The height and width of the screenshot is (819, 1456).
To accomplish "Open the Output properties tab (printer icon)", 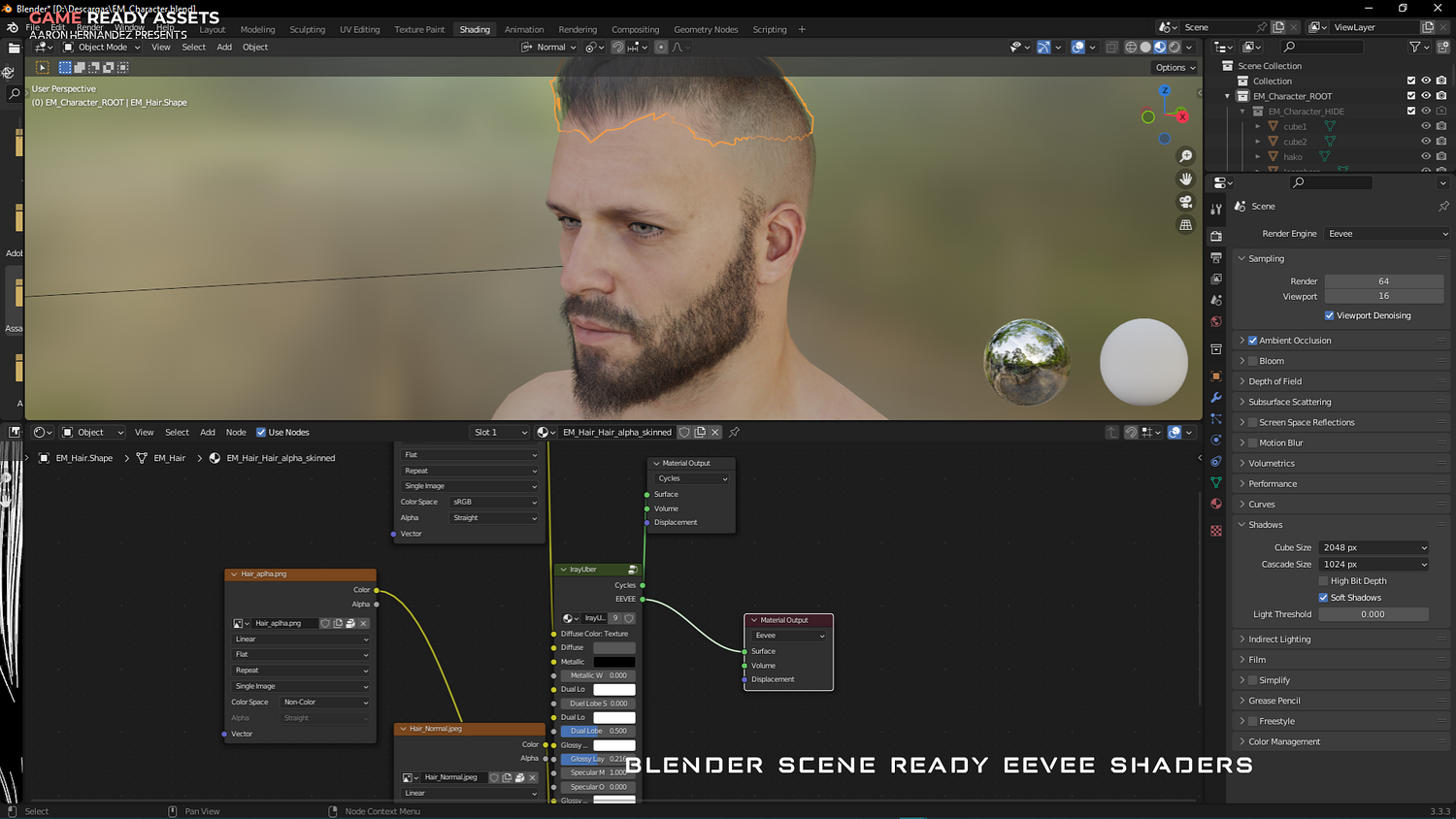I will click(1216, 257).
